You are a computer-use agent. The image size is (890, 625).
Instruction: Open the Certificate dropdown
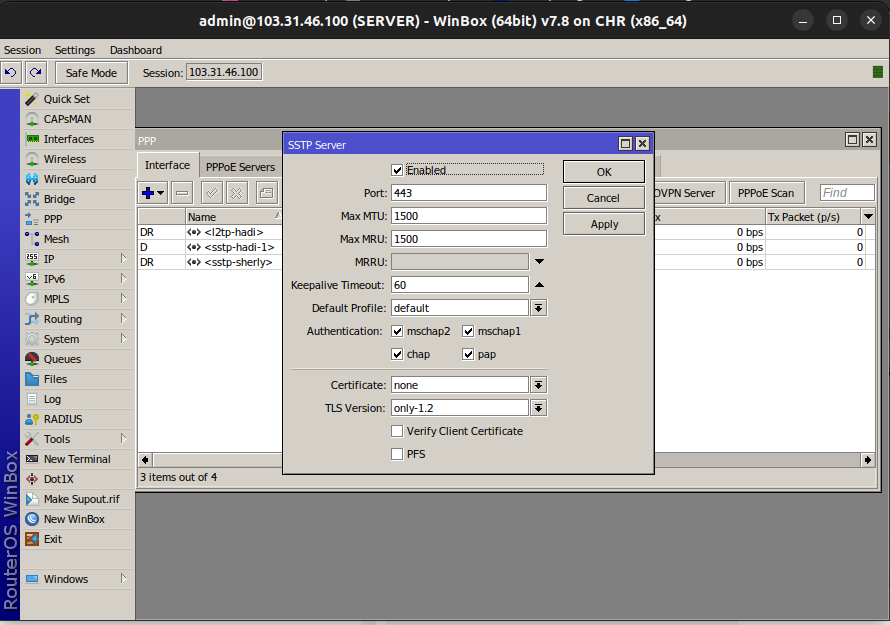click(539, 385)
